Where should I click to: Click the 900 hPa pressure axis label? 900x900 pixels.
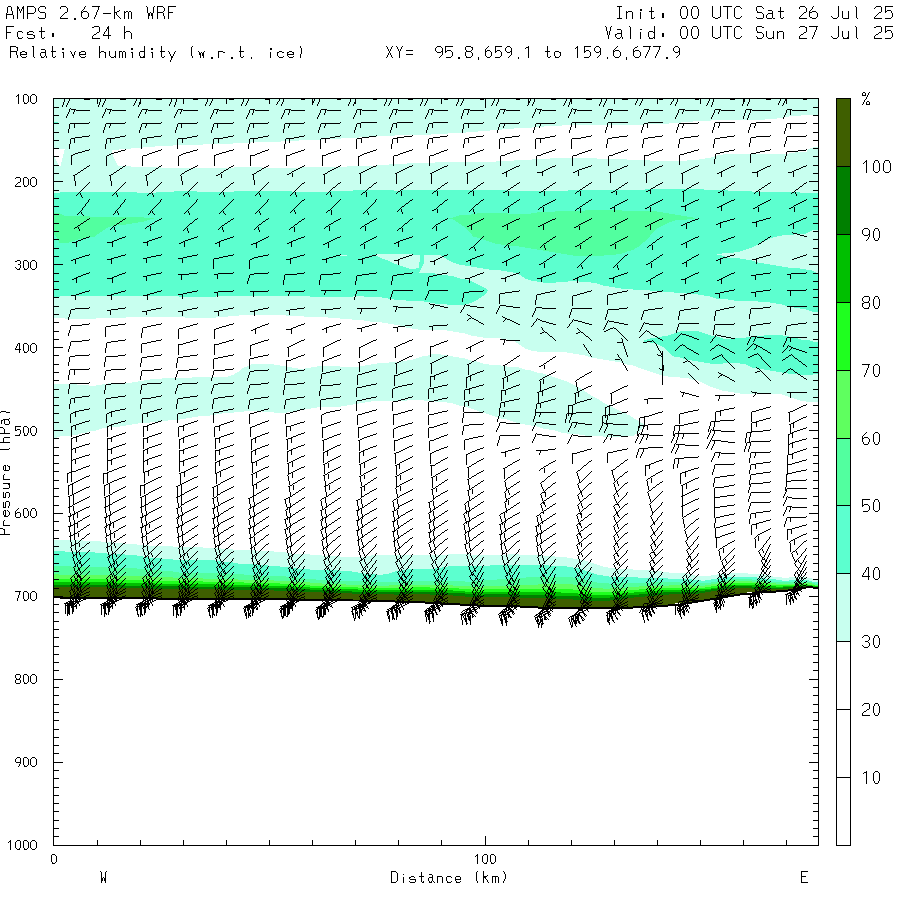tap(26, 762)
